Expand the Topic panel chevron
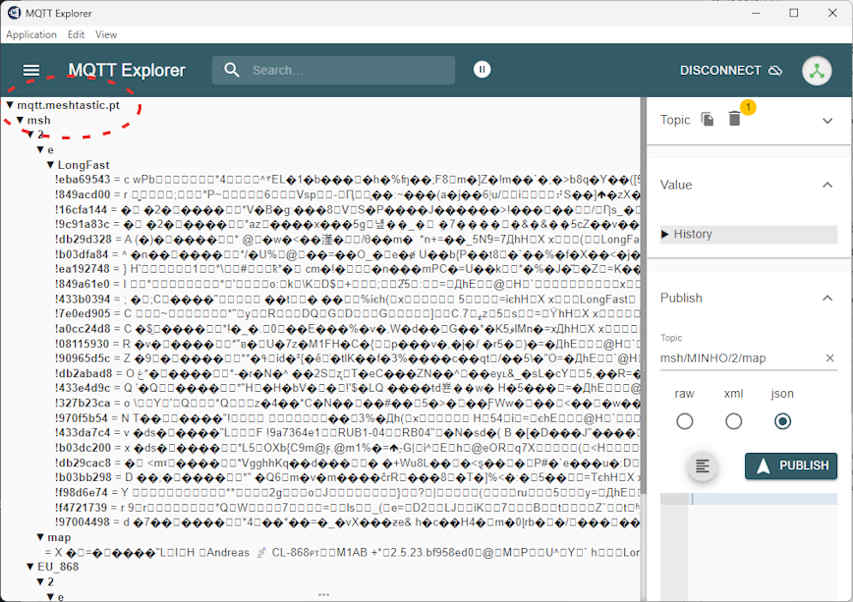The width and height of the screenshot is (853, 602). [x=827, y=120]
